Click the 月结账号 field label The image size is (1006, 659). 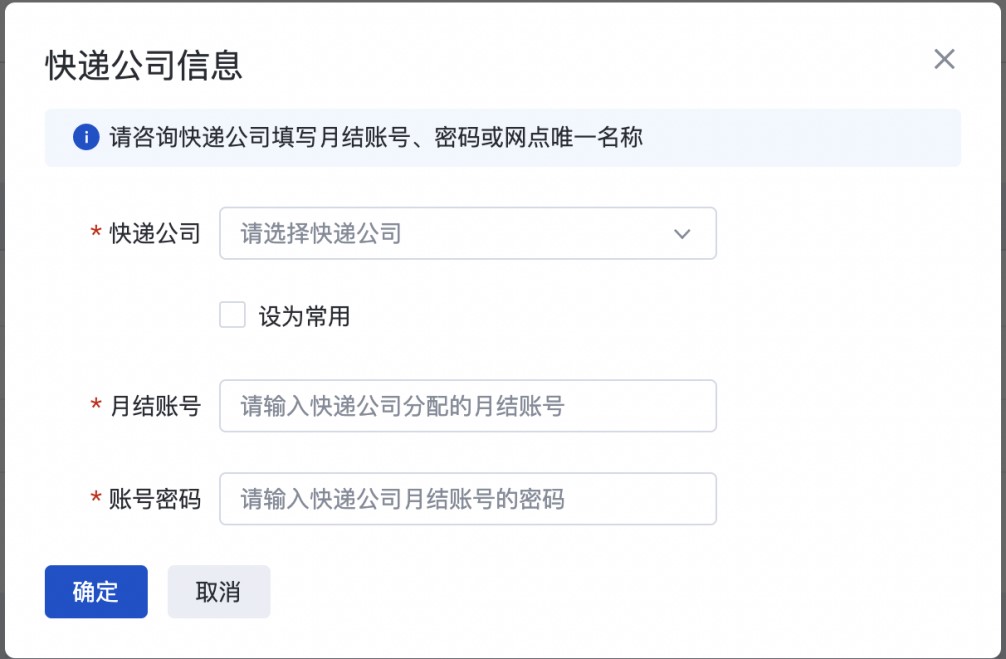click(x=155, y=406)
